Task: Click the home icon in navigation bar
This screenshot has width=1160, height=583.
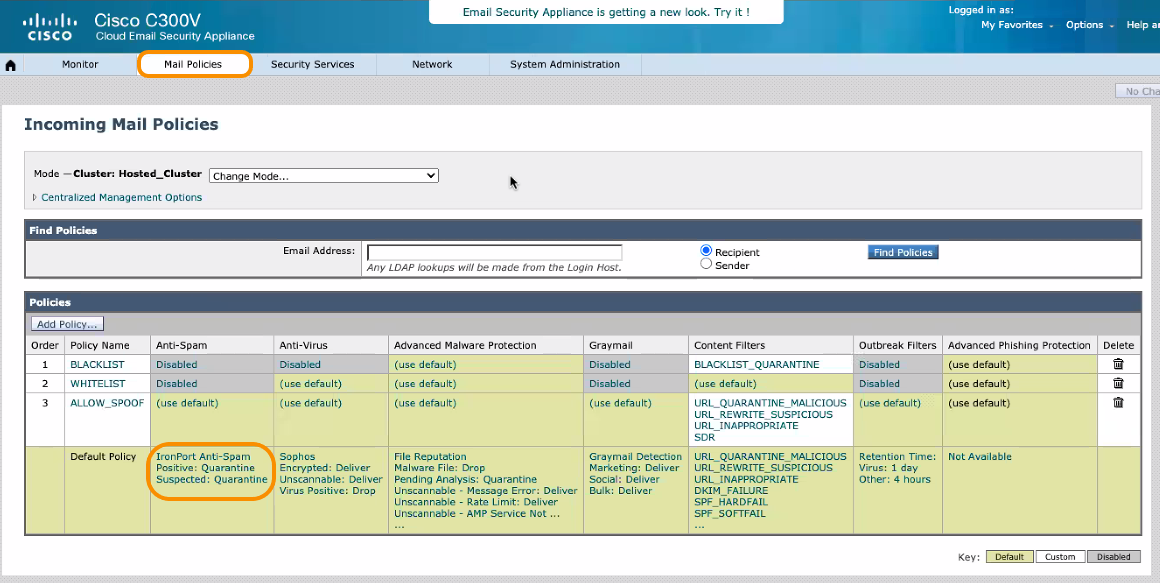Action: 11,65
